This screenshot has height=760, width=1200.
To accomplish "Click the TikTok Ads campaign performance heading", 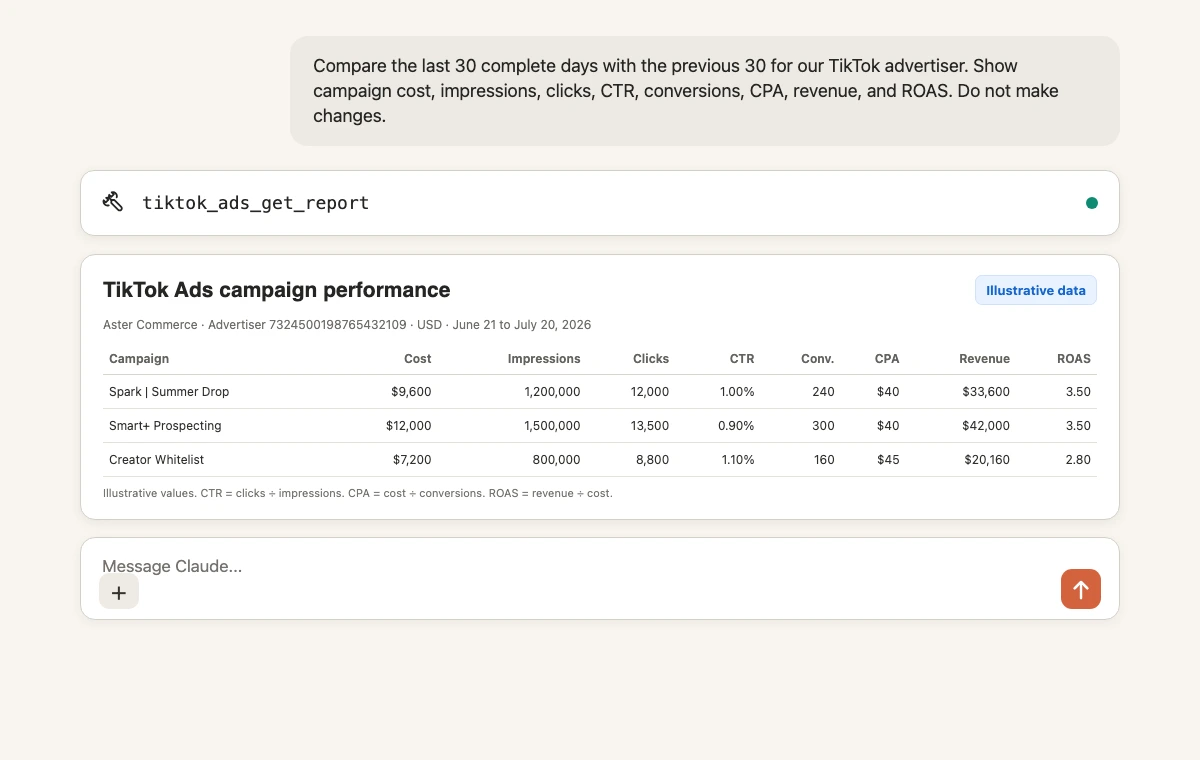I will tap(277, 290).
